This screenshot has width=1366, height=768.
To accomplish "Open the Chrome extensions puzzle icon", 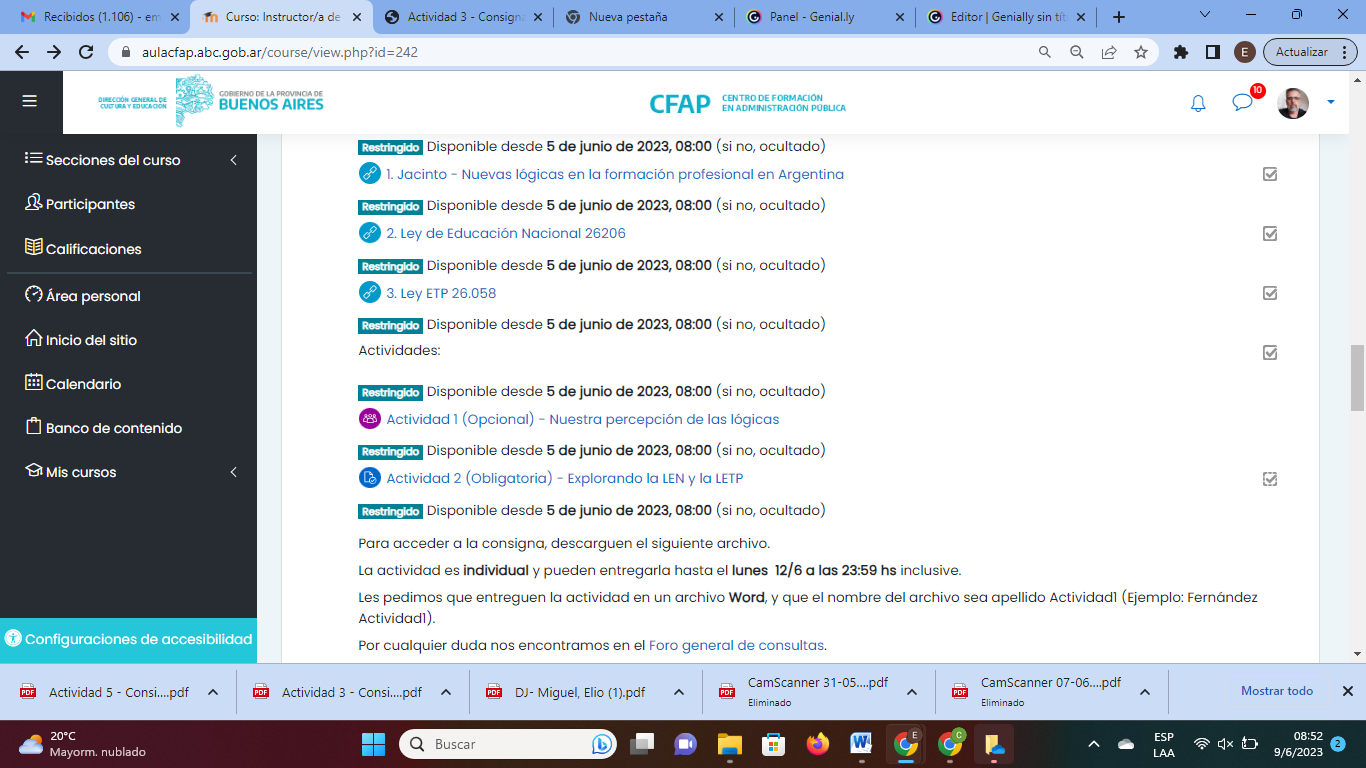I will coord(1181,52).
